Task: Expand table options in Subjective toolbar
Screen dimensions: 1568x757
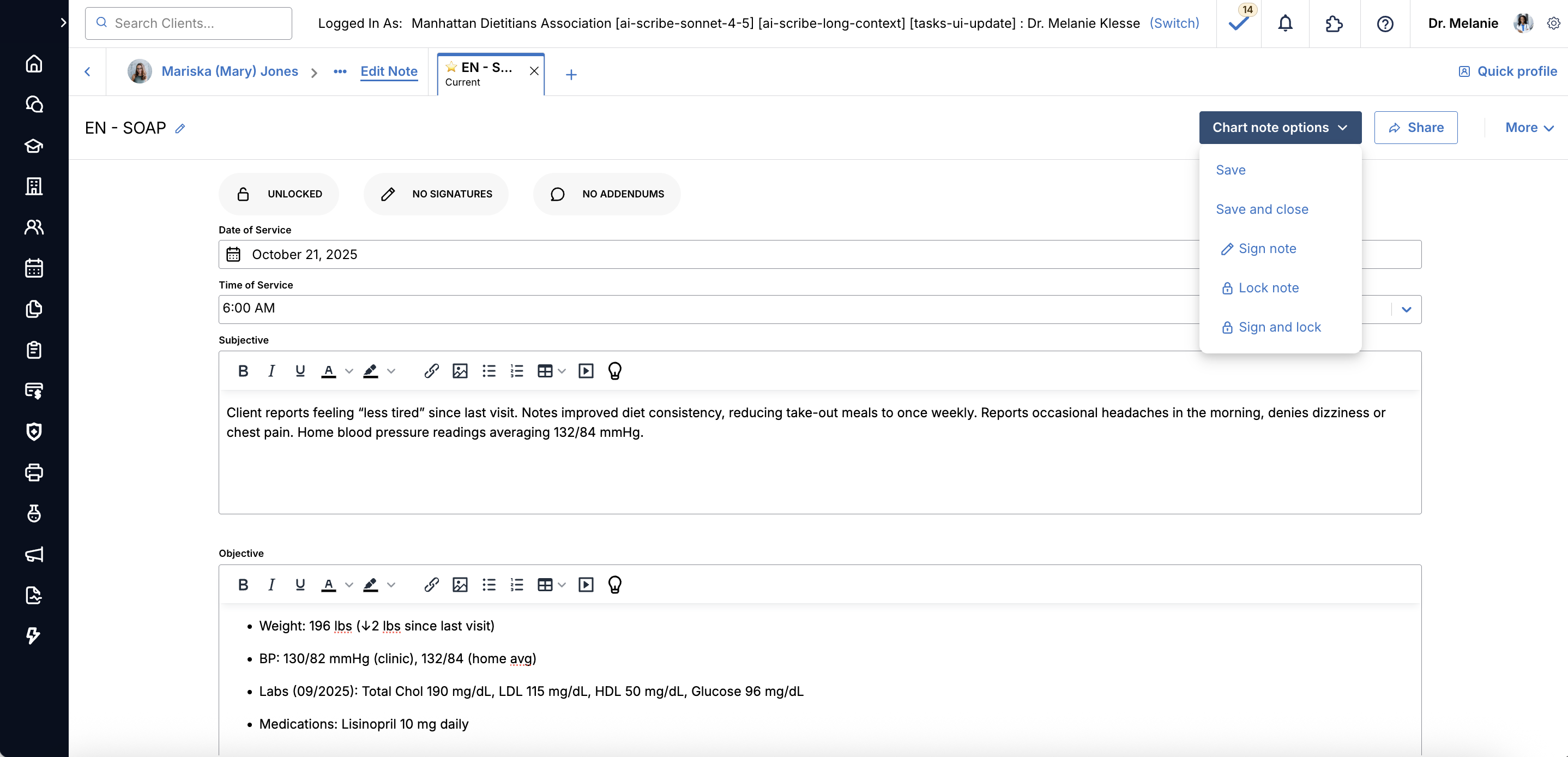Action: [x=561, y=371]
